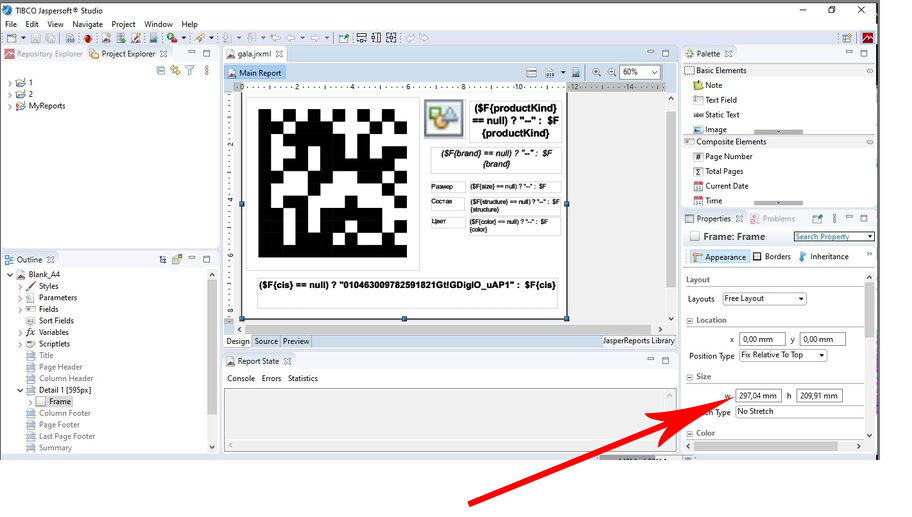Click the Note palette element

[x=707, y=85]
